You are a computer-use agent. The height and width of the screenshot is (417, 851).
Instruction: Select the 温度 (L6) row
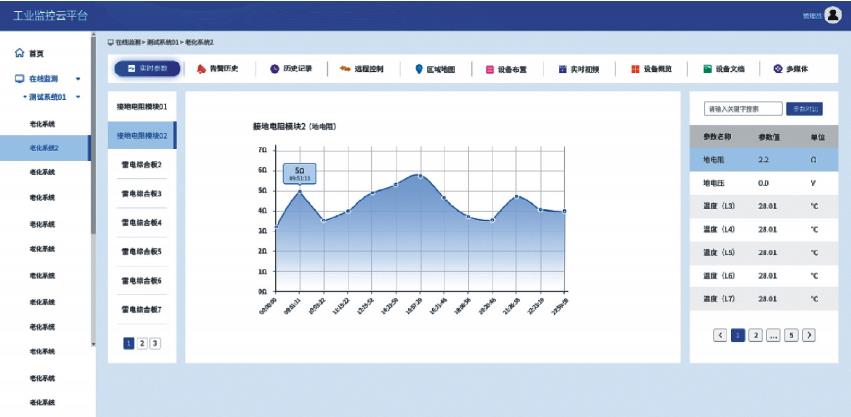coord(764,276)
